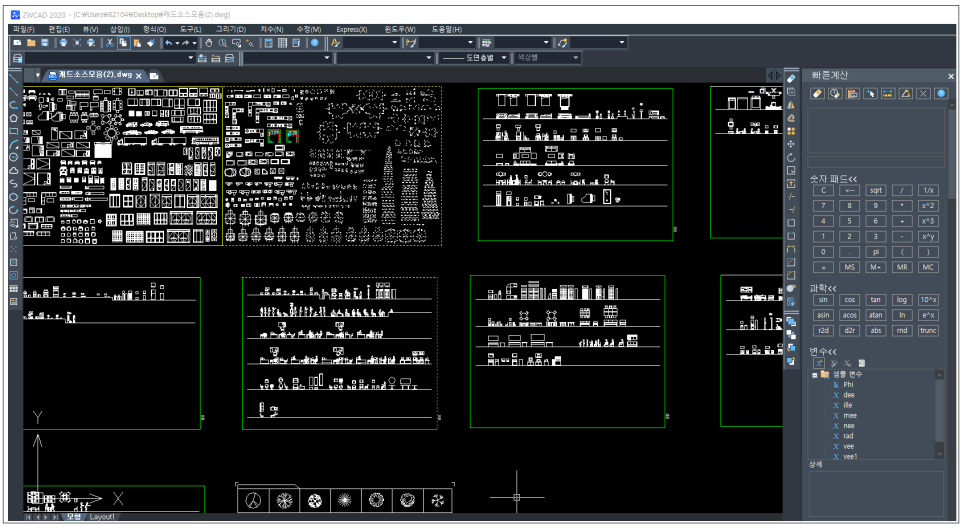Click the new drawing tab button

coord(154,76)
